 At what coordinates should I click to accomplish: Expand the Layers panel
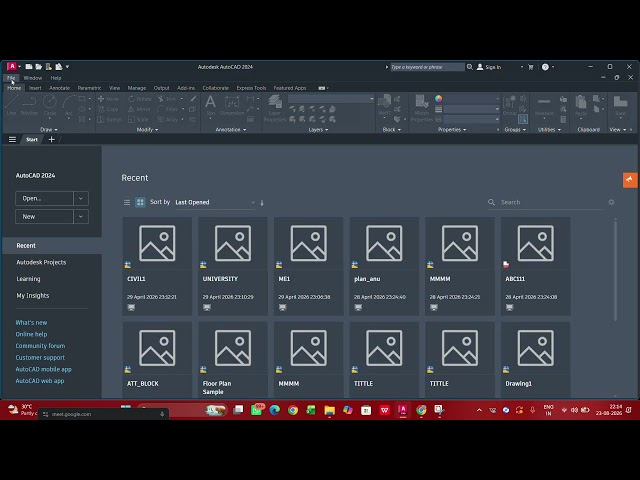click(318, 129)
